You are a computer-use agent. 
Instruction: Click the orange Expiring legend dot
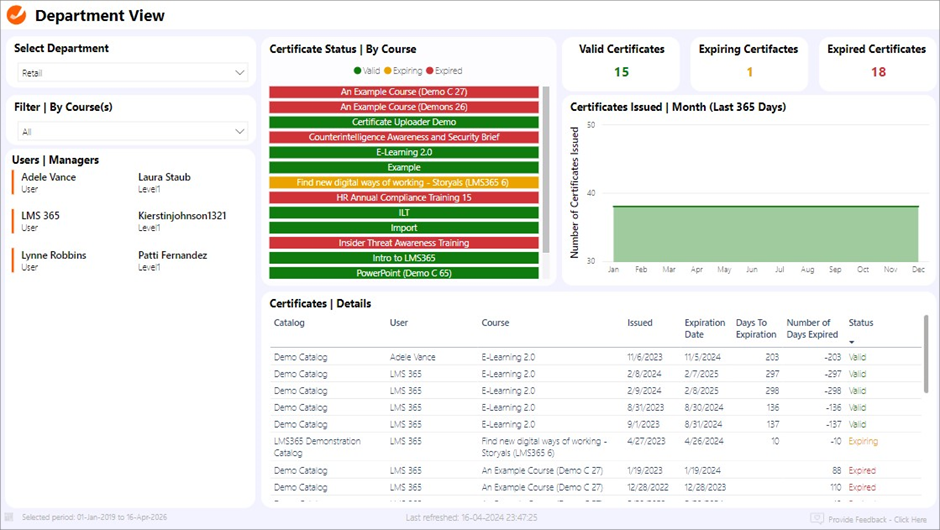pyautogui.click(x=389, y=71)
